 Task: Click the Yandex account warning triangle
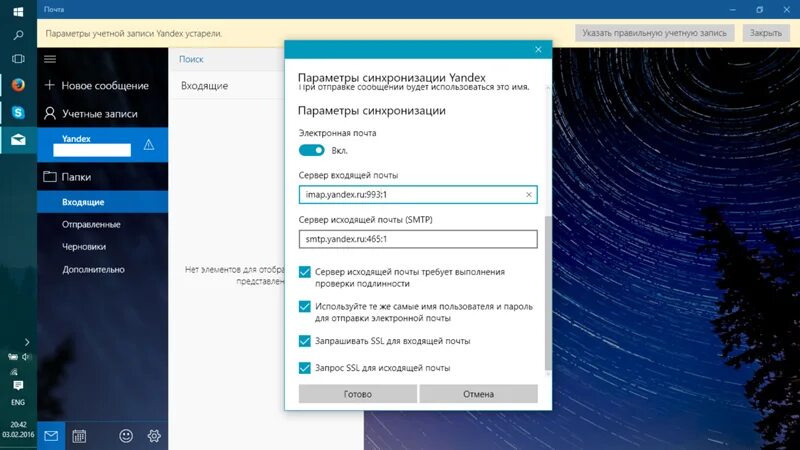149,145
